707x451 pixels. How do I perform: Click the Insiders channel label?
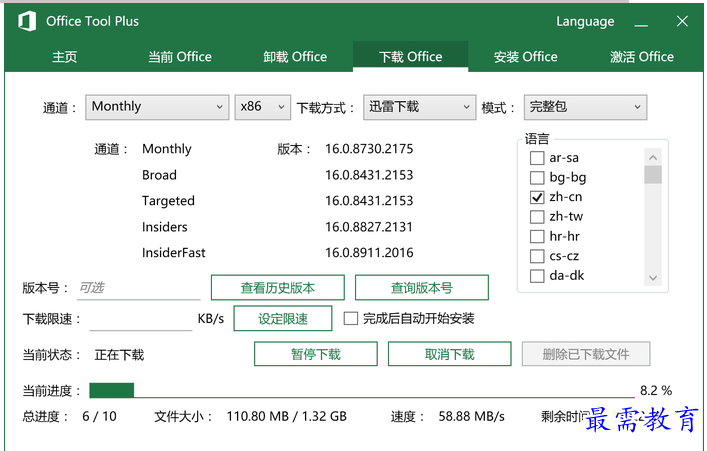pyautogui.click(x=165, y=227)
